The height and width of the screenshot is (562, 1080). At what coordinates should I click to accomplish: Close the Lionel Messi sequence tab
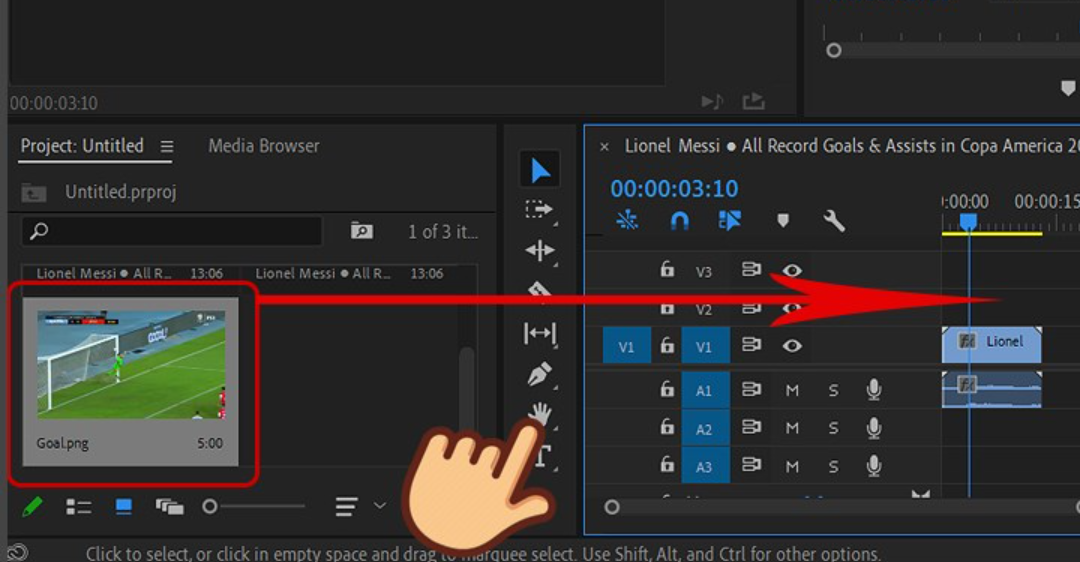click(604, 147)
